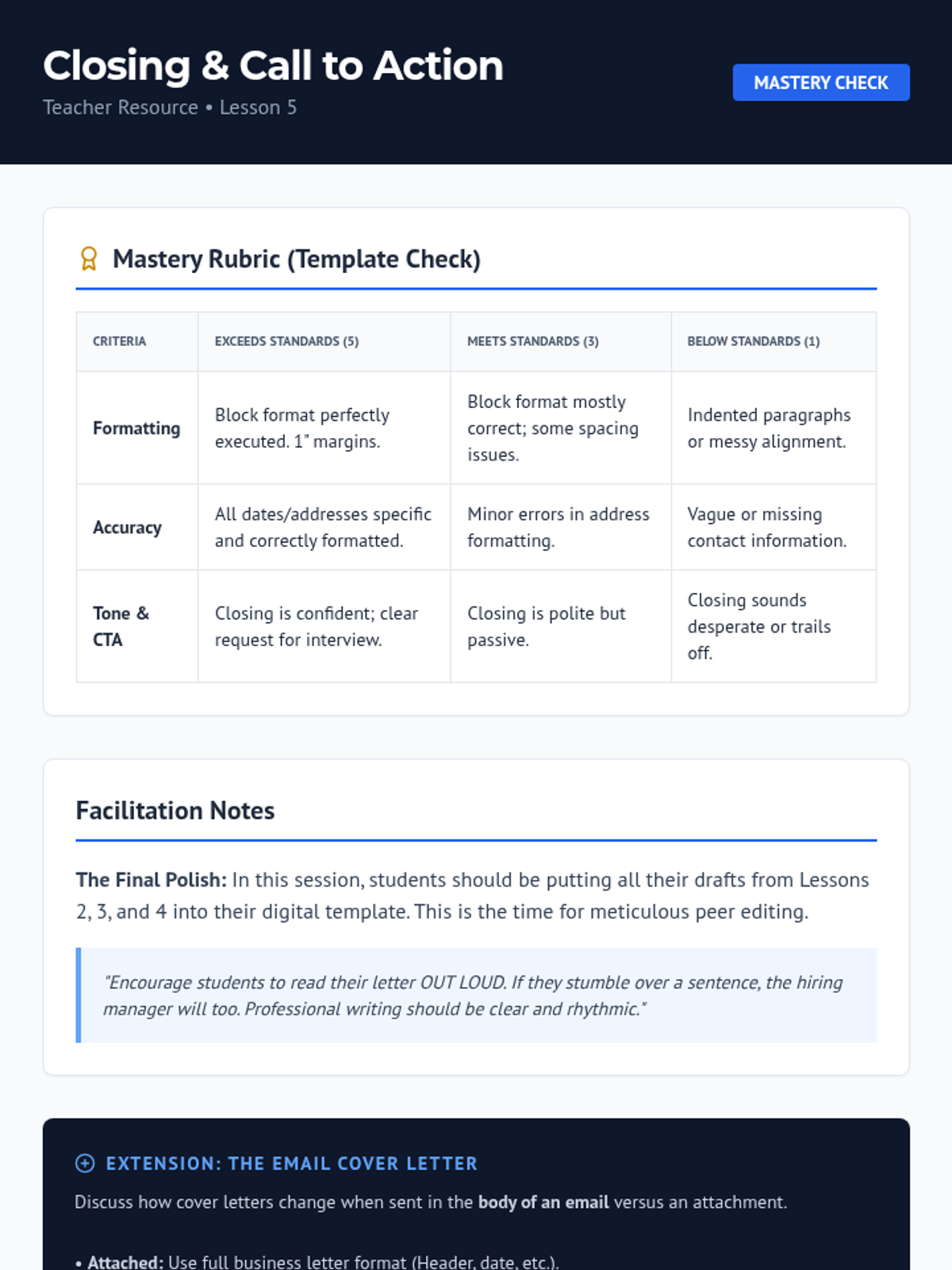Select the 'The Final Polish' bold text

click(152, 880)
